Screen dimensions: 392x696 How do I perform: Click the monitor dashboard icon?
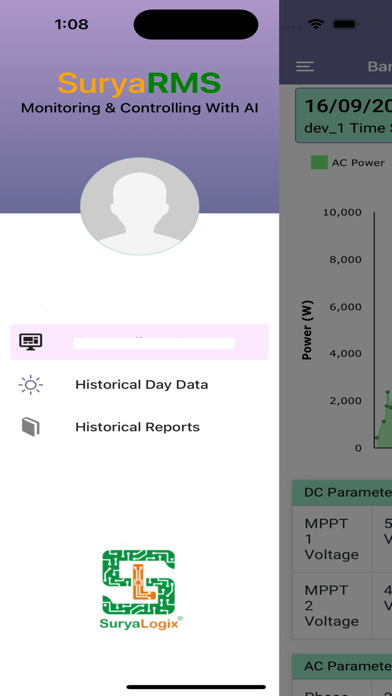pyautogui.click(x=31, y=341)
